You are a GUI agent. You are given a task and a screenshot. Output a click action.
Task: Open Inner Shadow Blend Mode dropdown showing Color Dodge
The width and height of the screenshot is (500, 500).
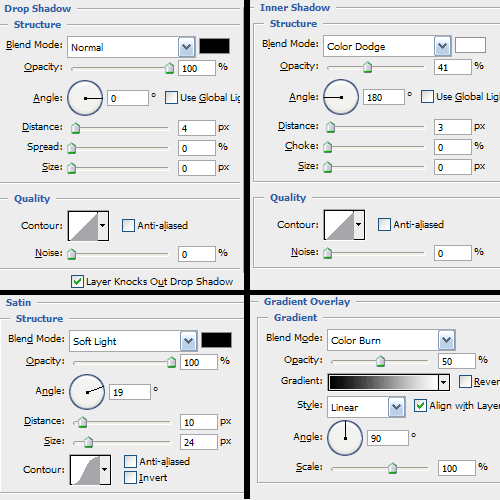(387, 46)
